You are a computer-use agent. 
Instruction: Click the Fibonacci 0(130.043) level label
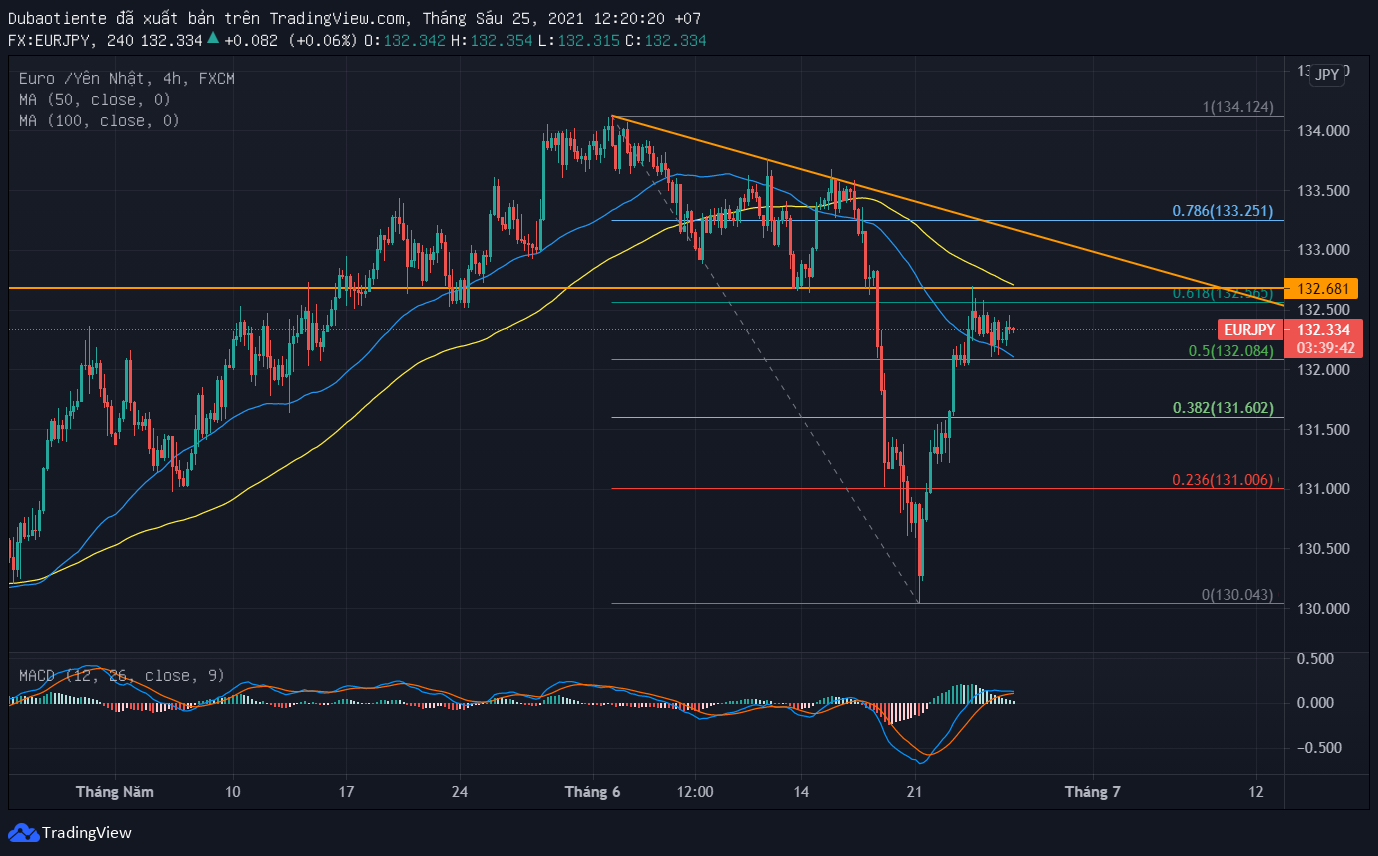[x=1237, y=595]
